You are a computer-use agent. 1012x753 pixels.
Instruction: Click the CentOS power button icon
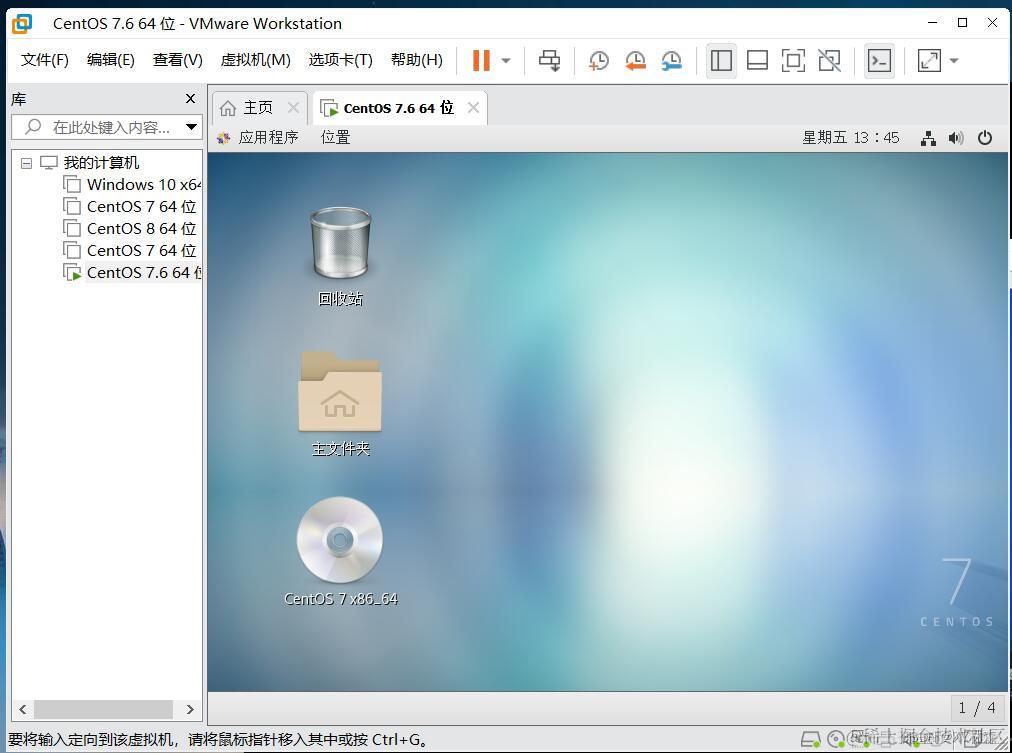pos(984,137)
